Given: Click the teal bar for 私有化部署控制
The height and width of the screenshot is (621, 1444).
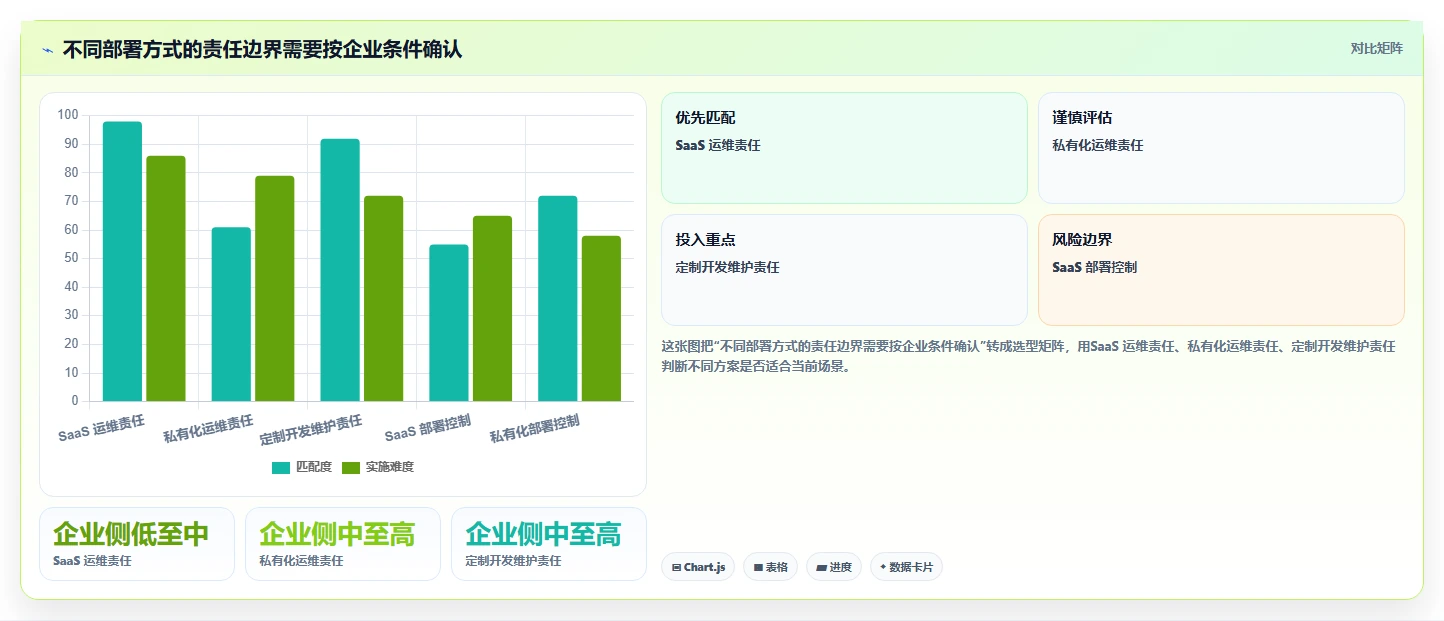Looking at the screenshot, I should [558, 298].
